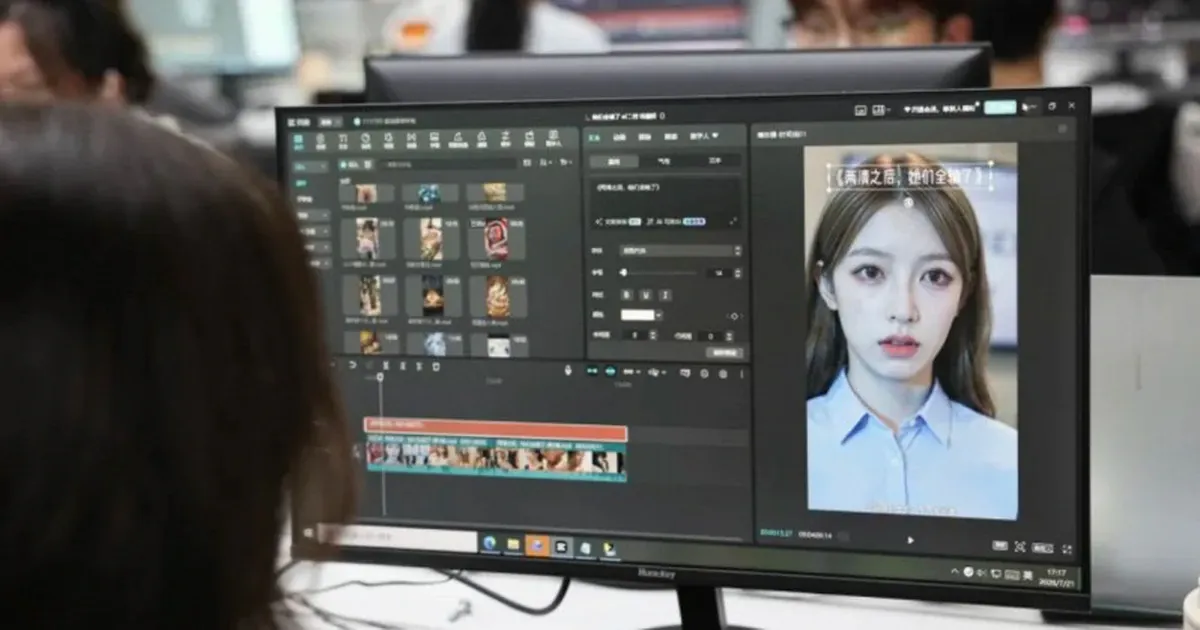Screen dimensions: 1200x630
Task: Click the microphone voiceover record icon
Action: (568, 371)
